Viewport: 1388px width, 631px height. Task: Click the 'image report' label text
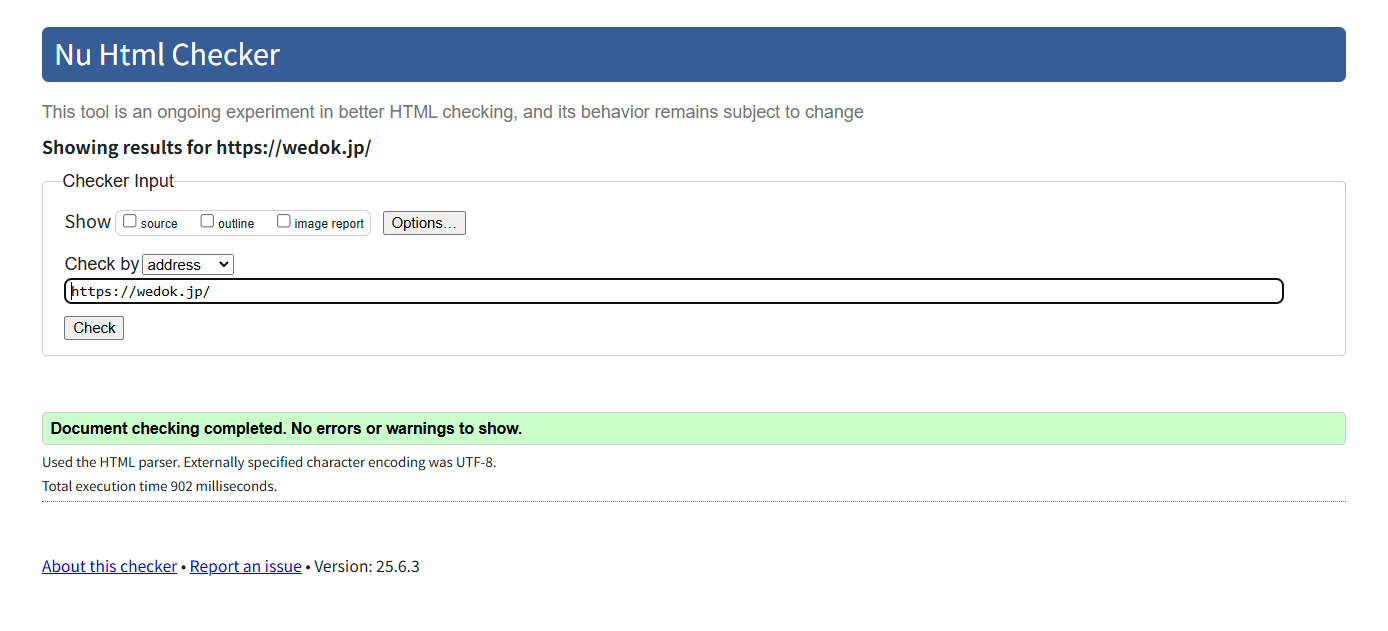pyautogui.click(x=329, y=224)
